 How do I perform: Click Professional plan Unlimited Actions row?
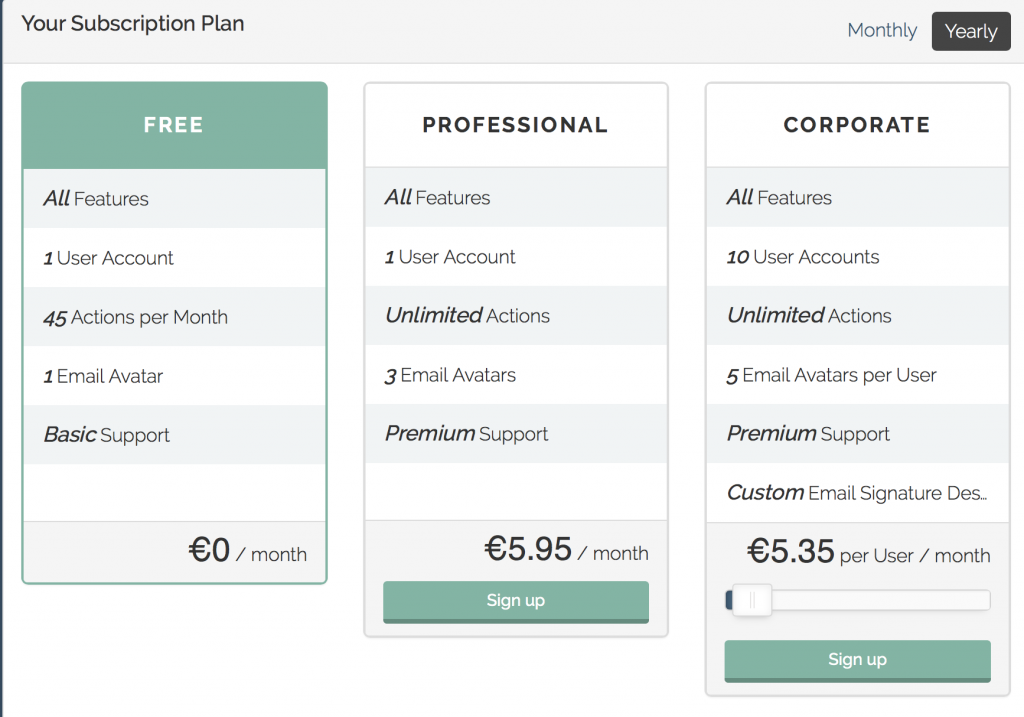coord(516,315)
